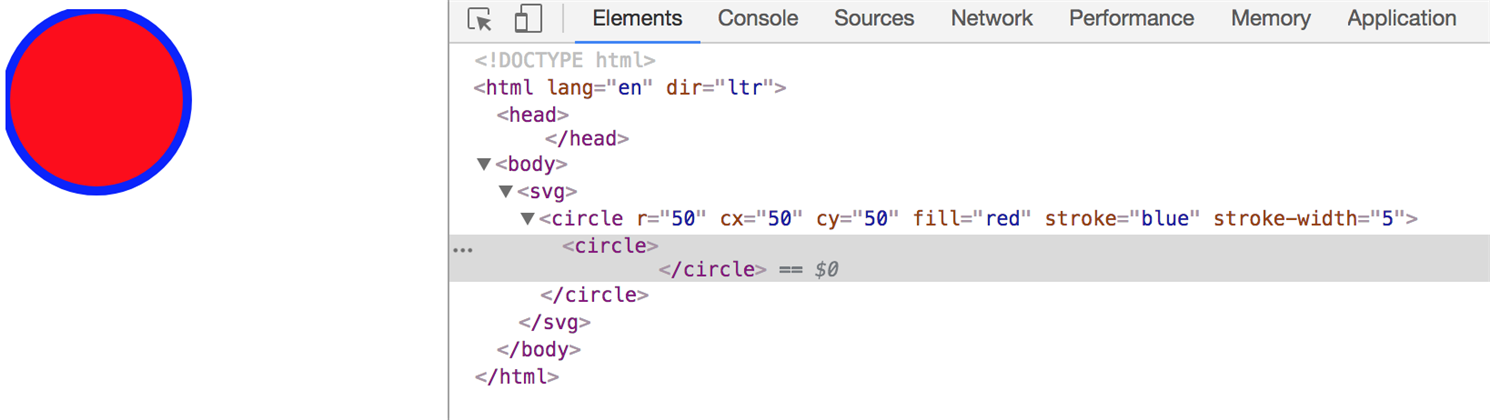Select the closing svg tag
The height and width of the screenshot is (420, 1490).
[555, 323]
